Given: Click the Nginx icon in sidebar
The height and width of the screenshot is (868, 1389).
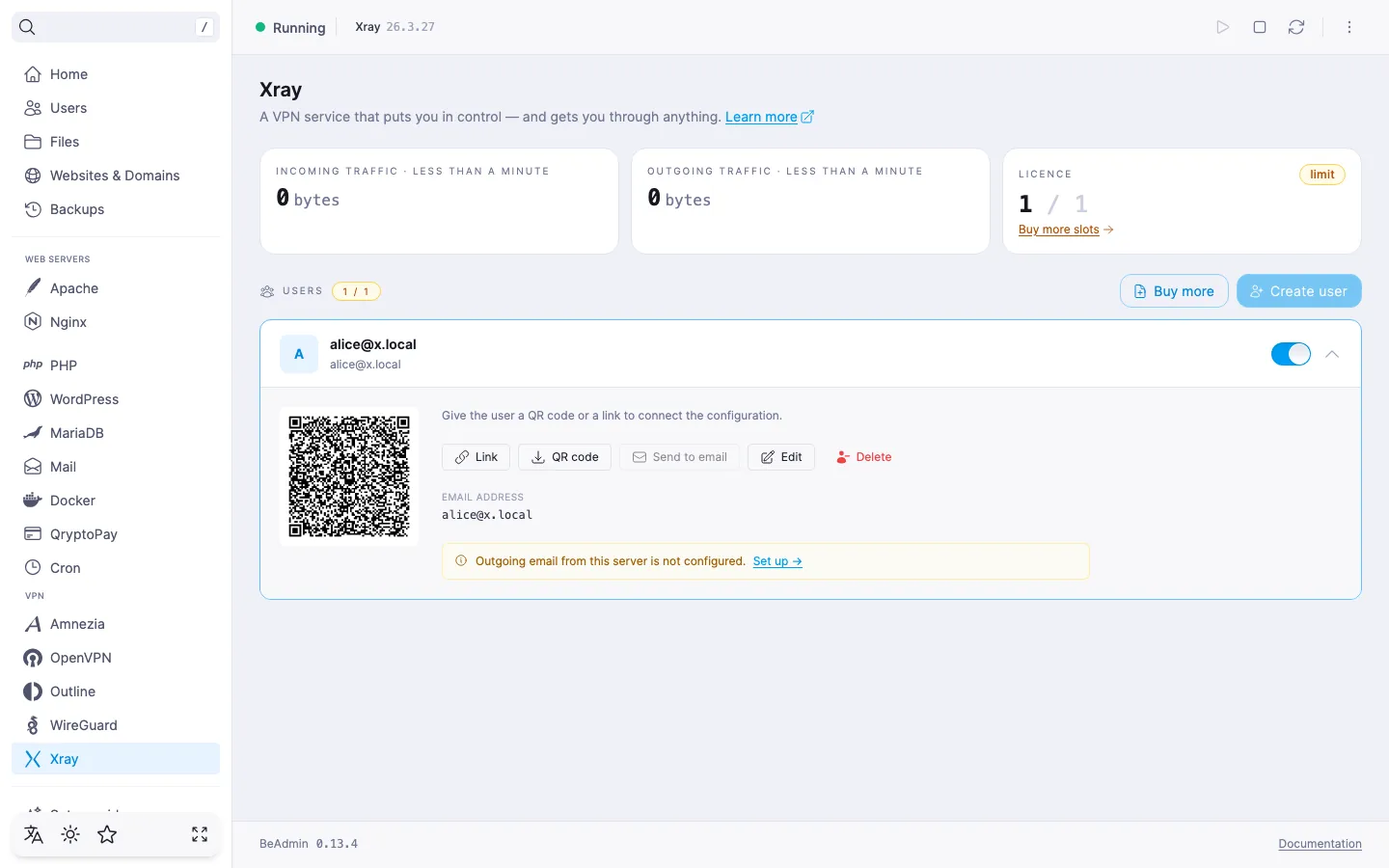Looking at the screenshot, I should [33, 322].
